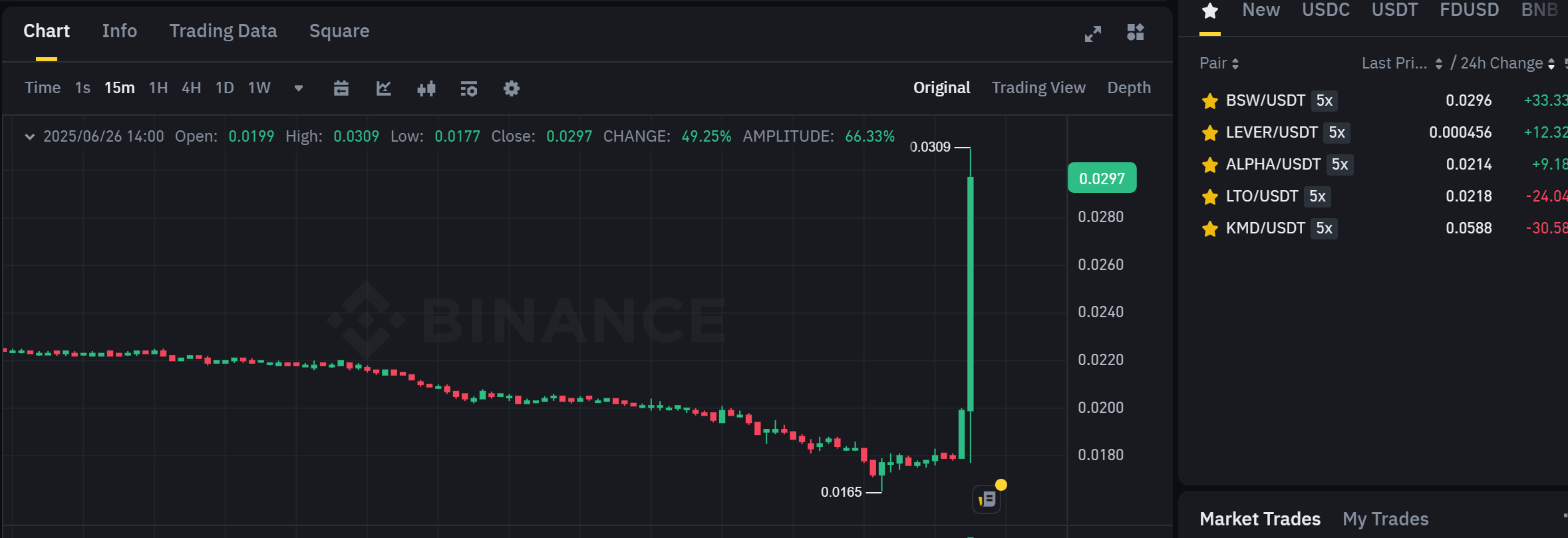This screenshot has width=1568, height=538.
Task: Select the 15m interval
Action: click(x=120, y=88)
